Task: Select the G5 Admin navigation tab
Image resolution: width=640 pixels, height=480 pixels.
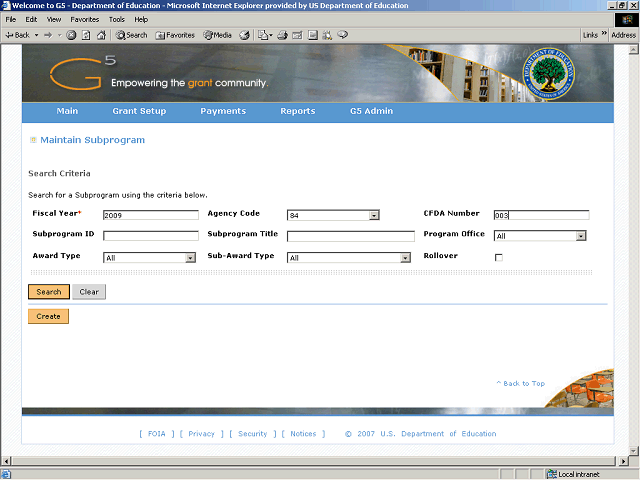Action: pyautogui.click(x=371, y=111)
